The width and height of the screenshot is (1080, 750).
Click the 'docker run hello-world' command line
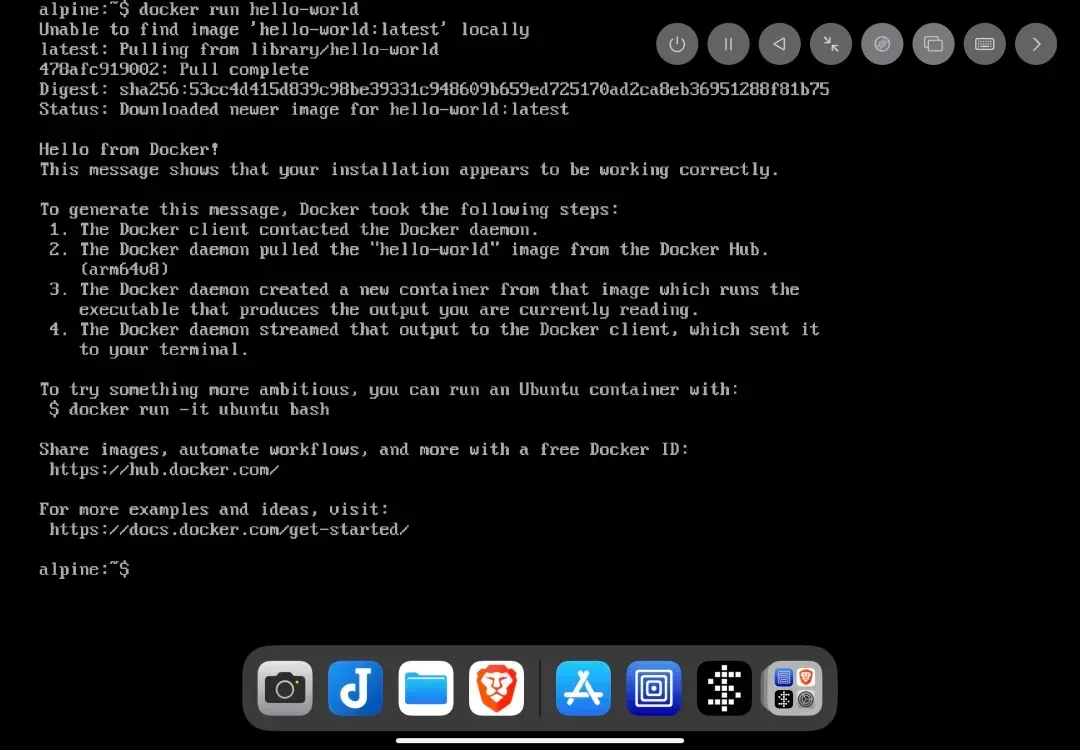point(199,10)
